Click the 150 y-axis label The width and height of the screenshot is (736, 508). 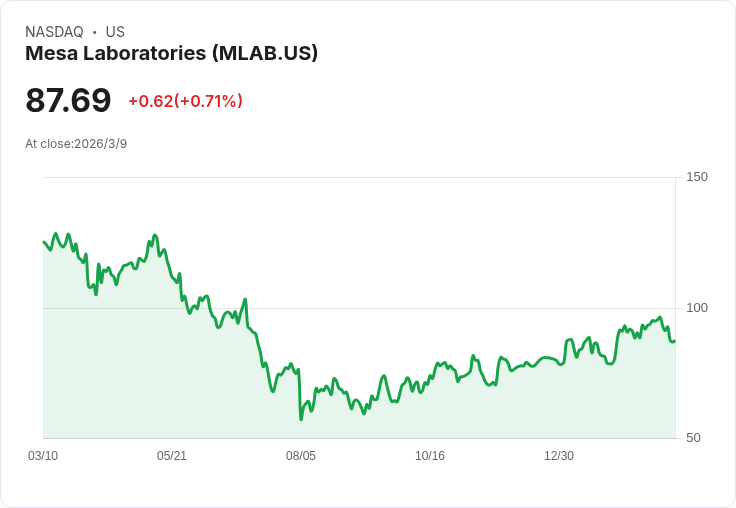click(697, 177)
